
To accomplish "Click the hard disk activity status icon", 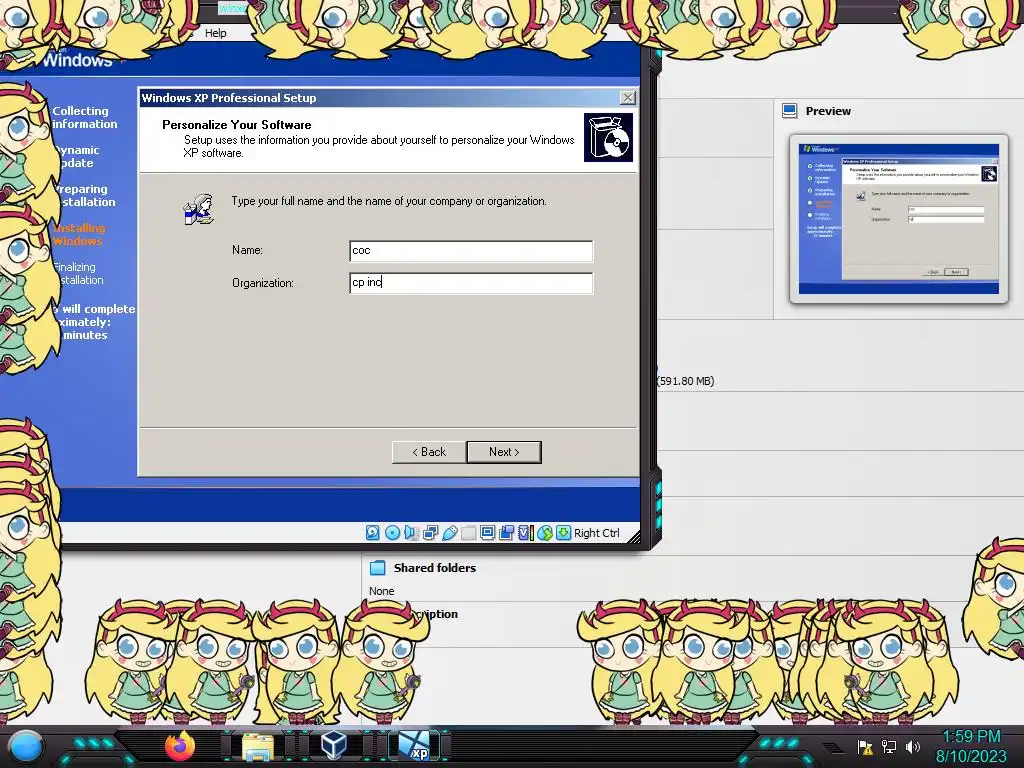I will 372,533.
